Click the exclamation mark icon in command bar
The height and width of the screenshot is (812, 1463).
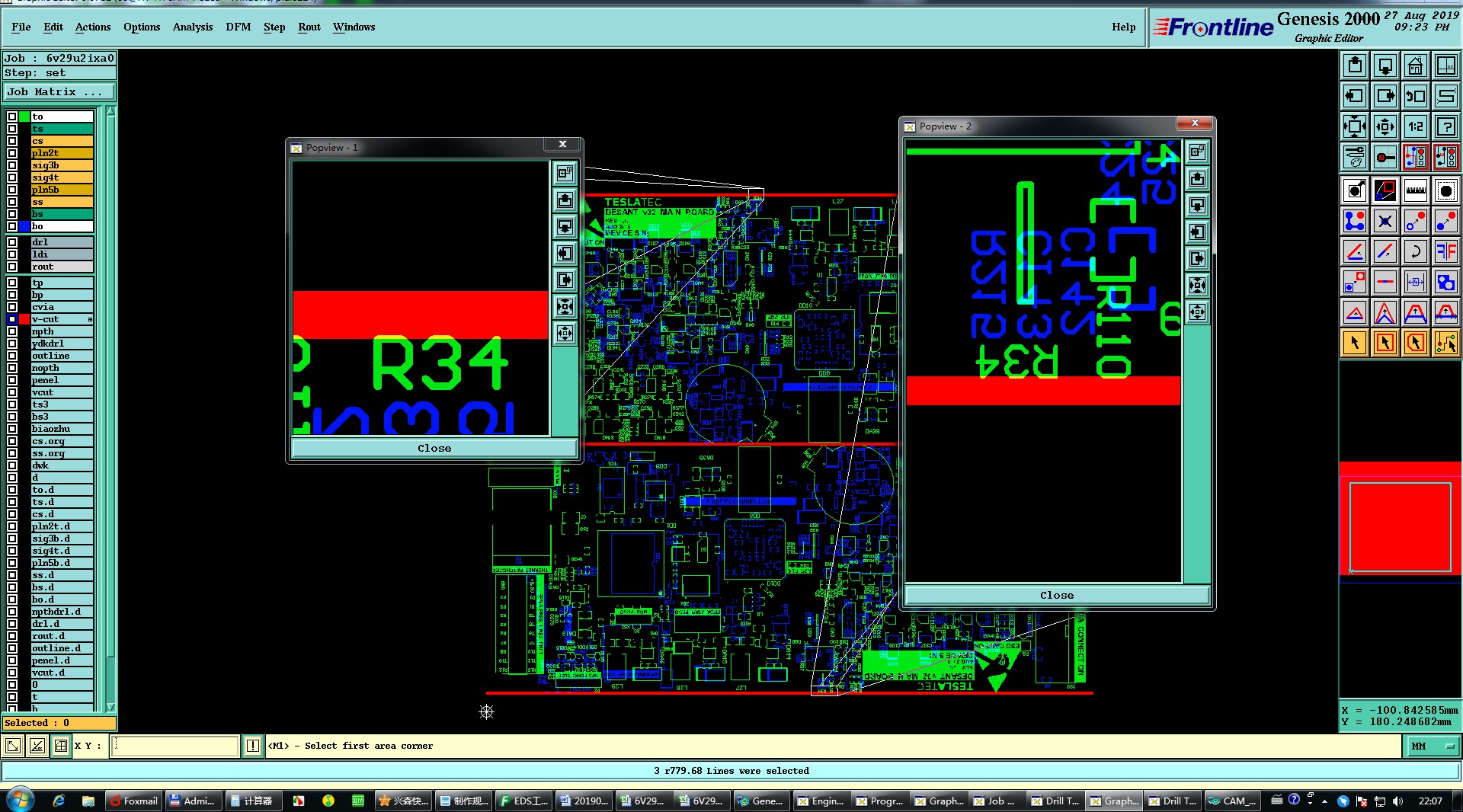[x=253, y=746]
